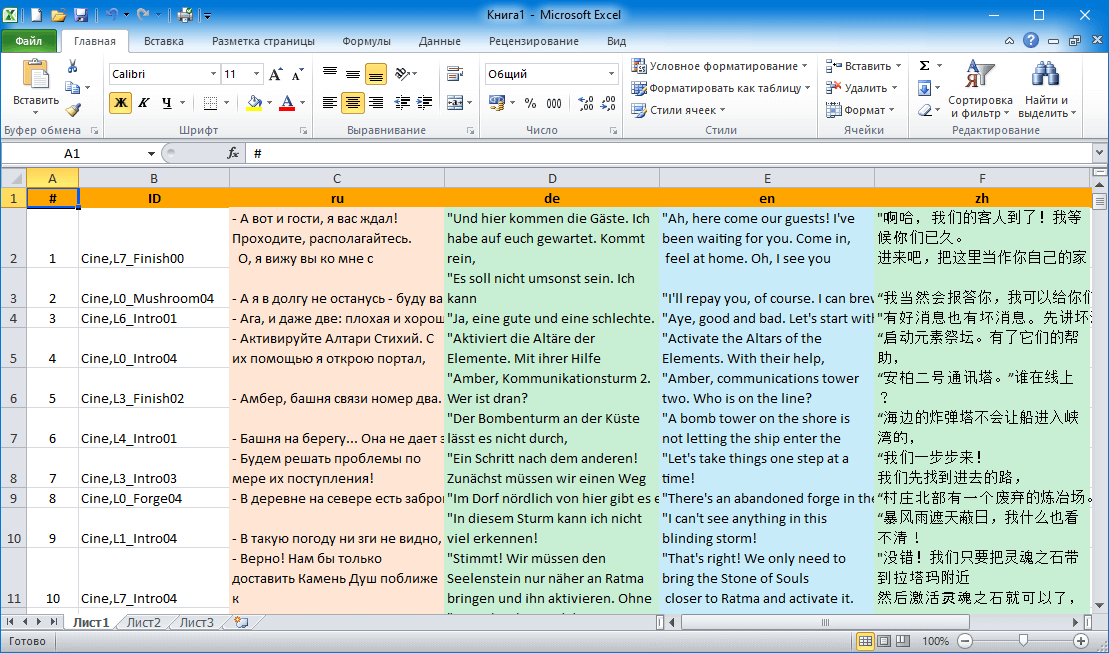
Task: Open borders dropdown arrow
Action: pyautogui.click(x=226, y=103)
